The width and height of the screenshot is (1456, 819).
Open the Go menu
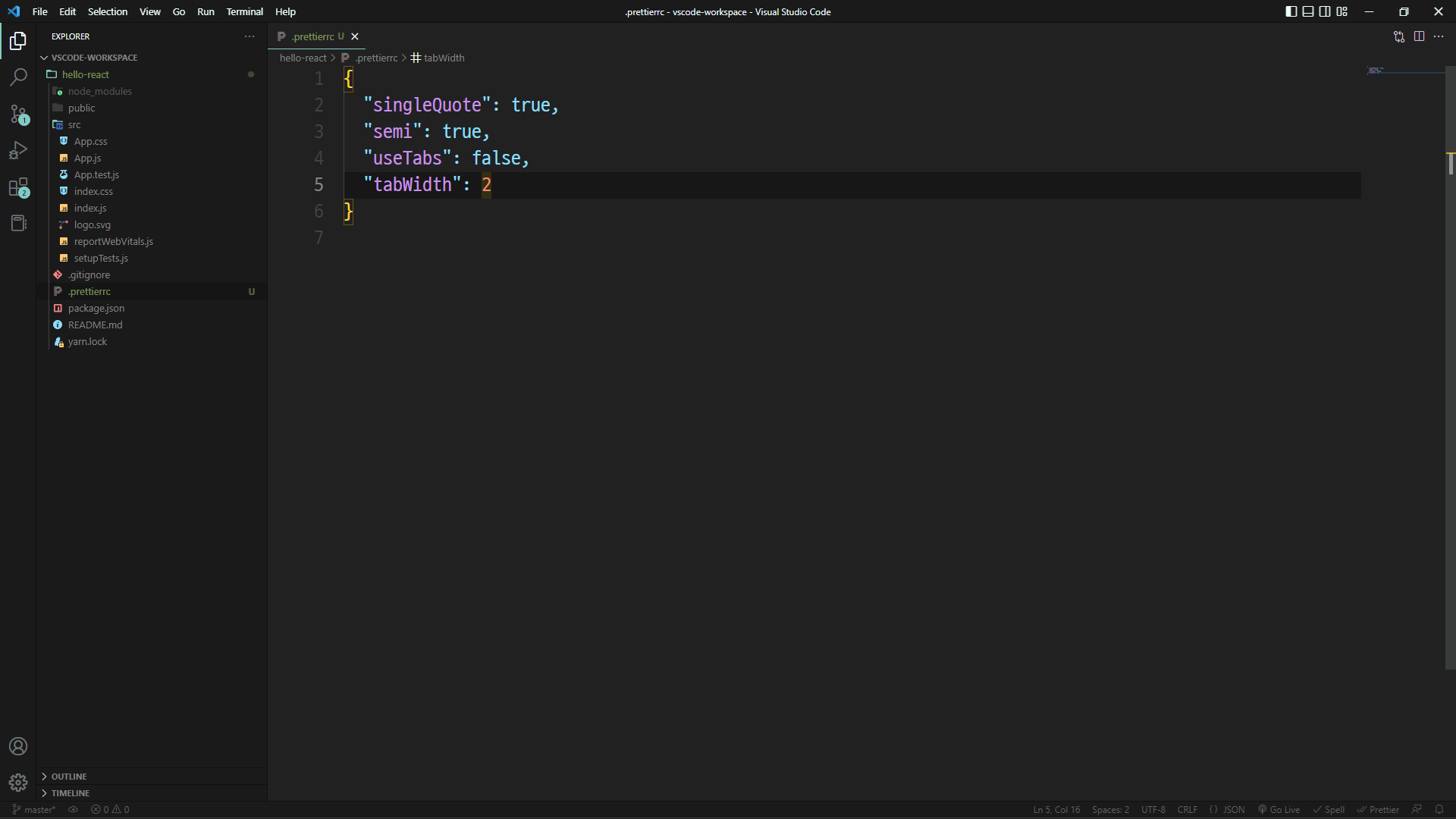tap(179, 11)
